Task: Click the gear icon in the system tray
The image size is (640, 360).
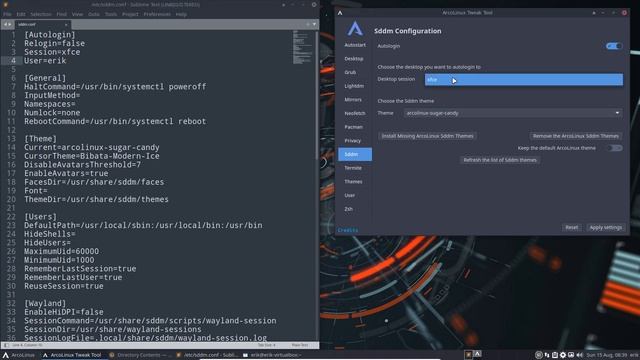Action: (563, 355)
